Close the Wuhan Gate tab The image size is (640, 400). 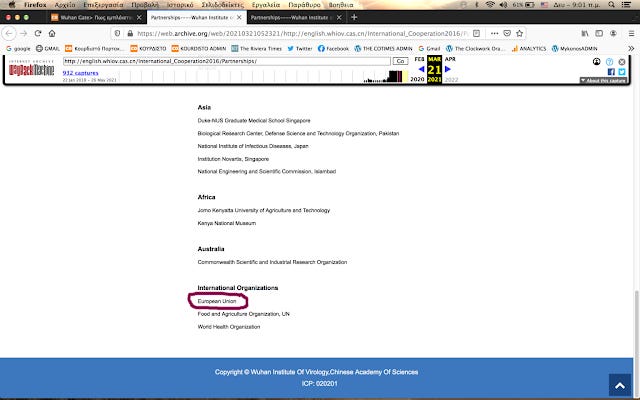tap(139, 18)
